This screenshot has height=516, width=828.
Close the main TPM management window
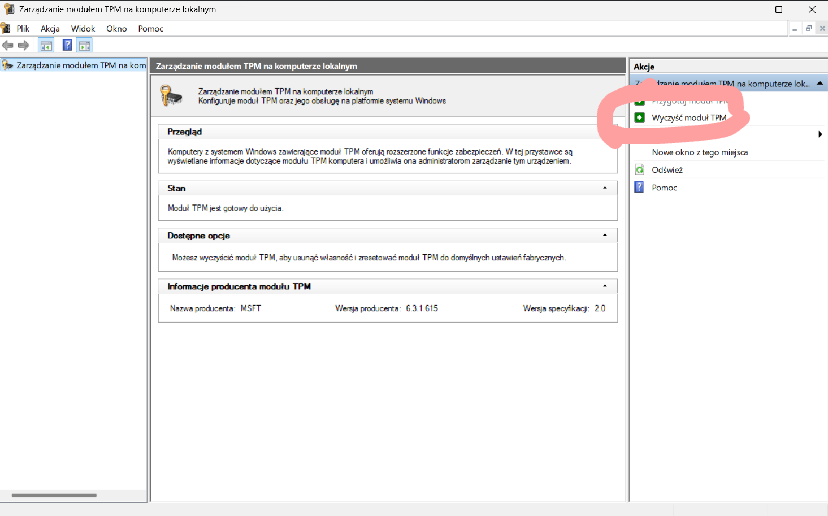tap(812, 10)
